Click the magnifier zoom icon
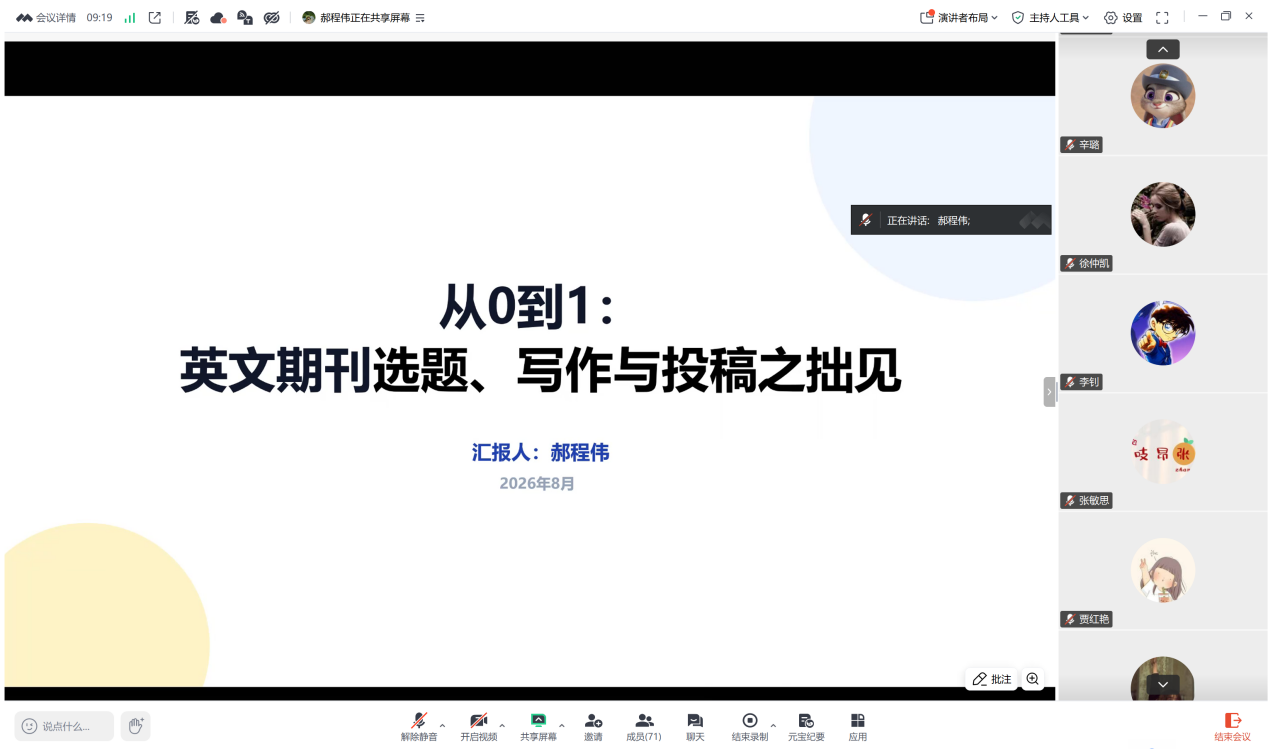 tap(1033, 679)
